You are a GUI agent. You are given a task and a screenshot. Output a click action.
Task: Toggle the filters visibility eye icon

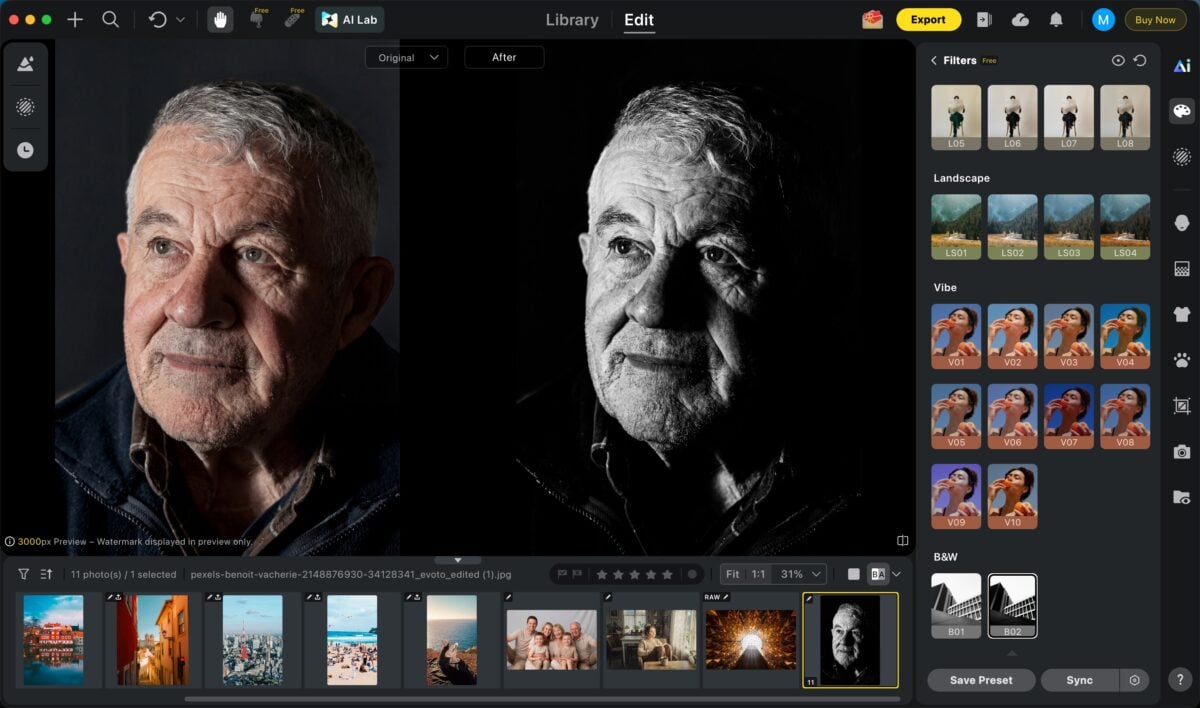pyautogui.click(x=1118, y=60)
